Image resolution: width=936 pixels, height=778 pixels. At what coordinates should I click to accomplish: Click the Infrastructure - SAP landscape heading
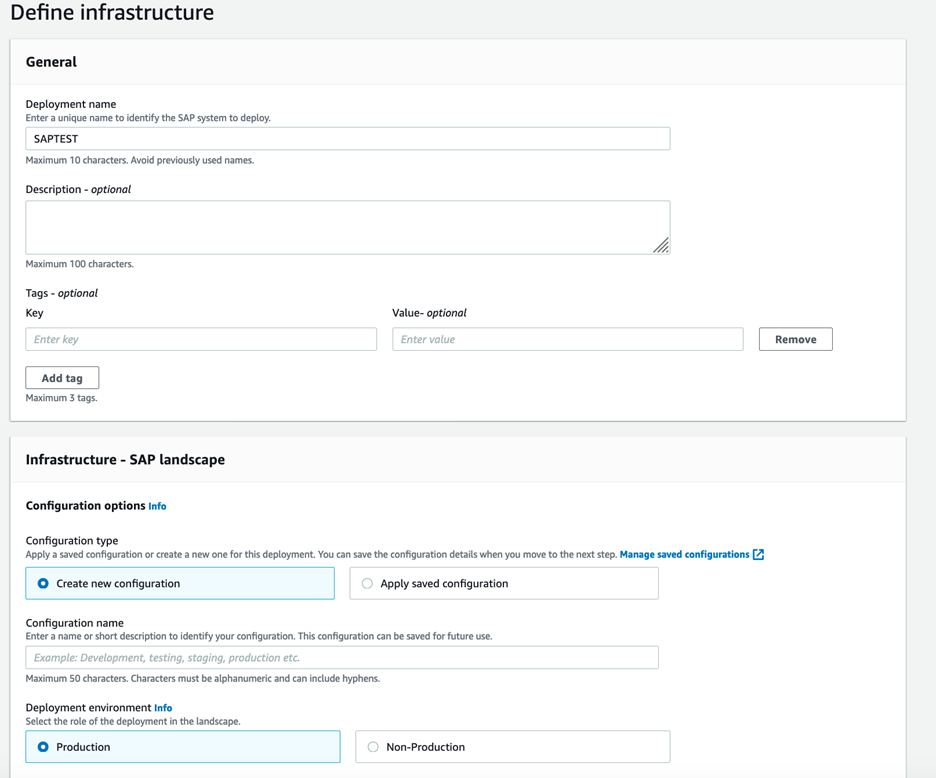click(125, 460)
